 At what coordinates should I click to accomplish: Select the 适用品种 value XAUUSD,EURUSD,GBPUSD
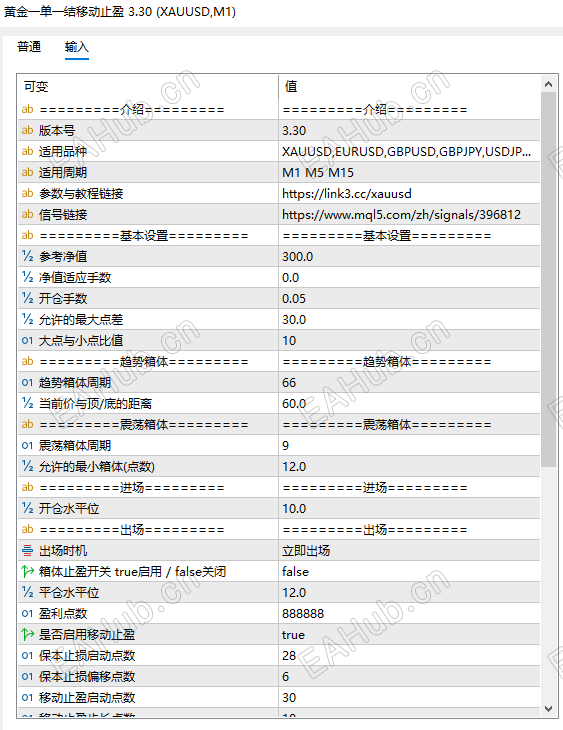409,151
